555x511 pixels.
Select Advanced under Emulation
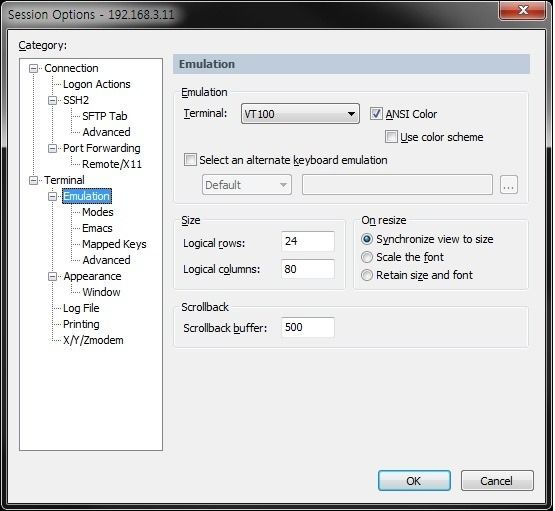[x=106, y=260]
